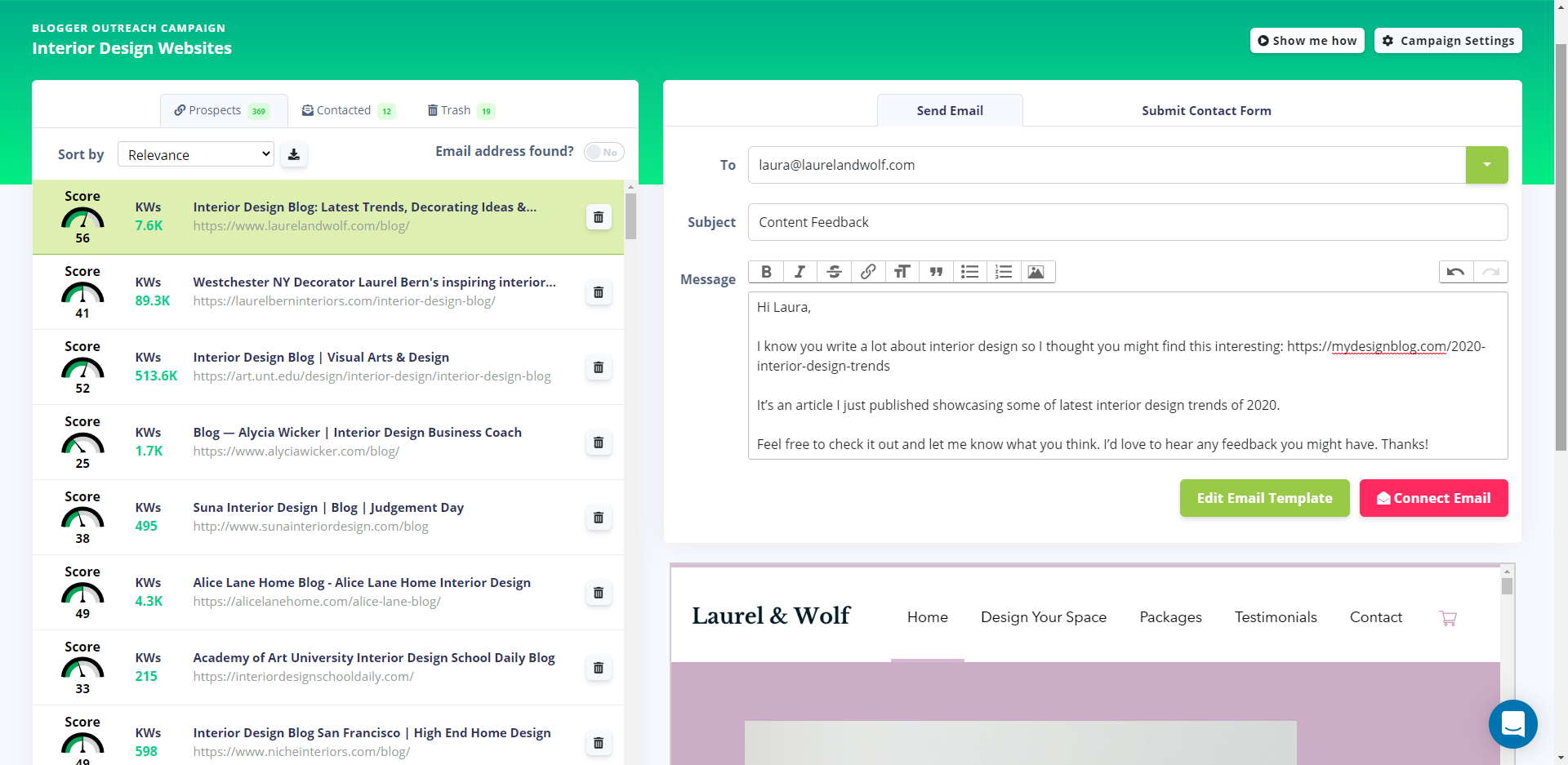Screen dimensions: 1568x765
Task: Open Campaign Settings
Action: pos(1447,40)
